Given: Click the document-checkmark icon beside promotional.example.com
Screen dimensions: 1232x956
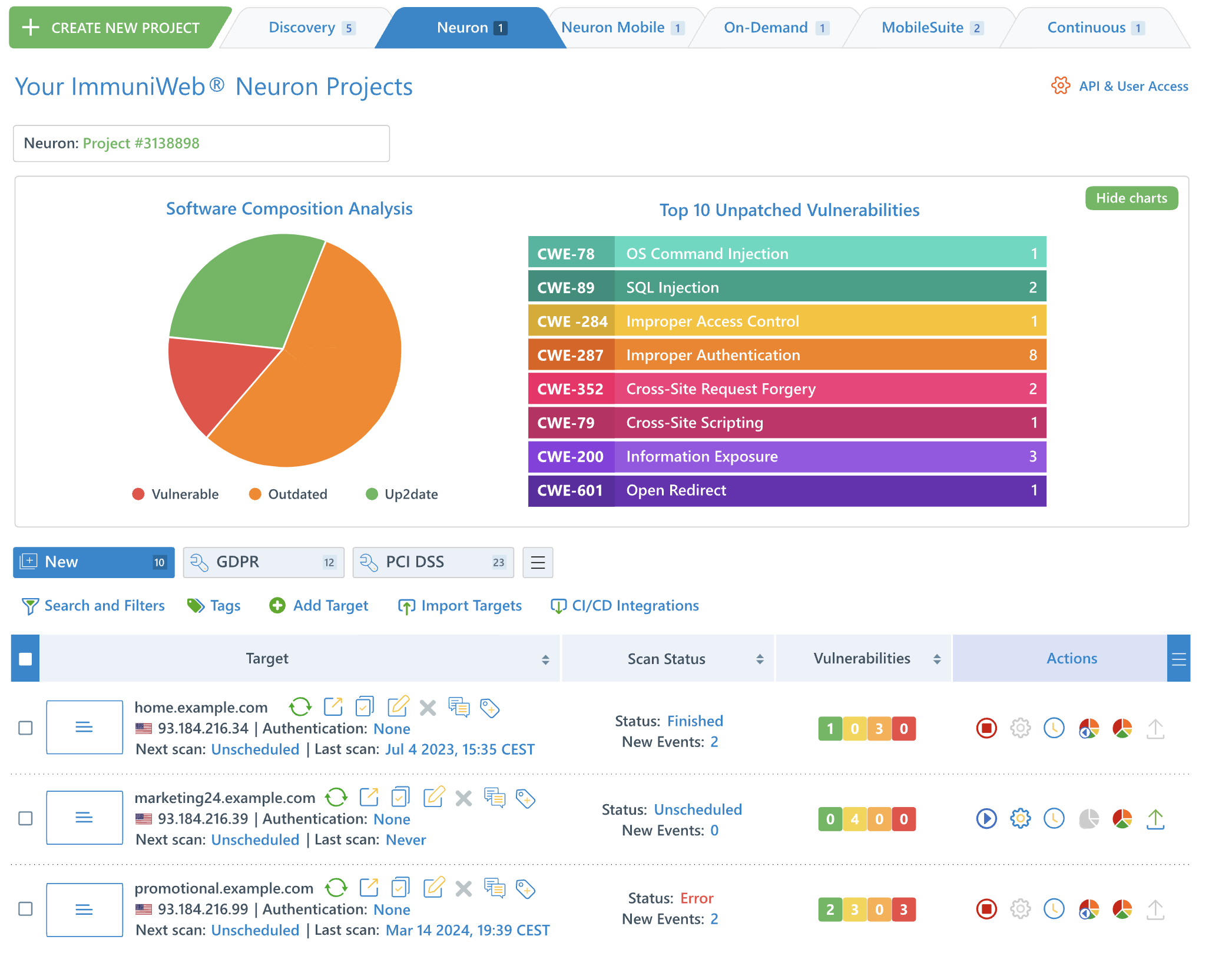Looking at the screenshot, I should coord(401,887).
